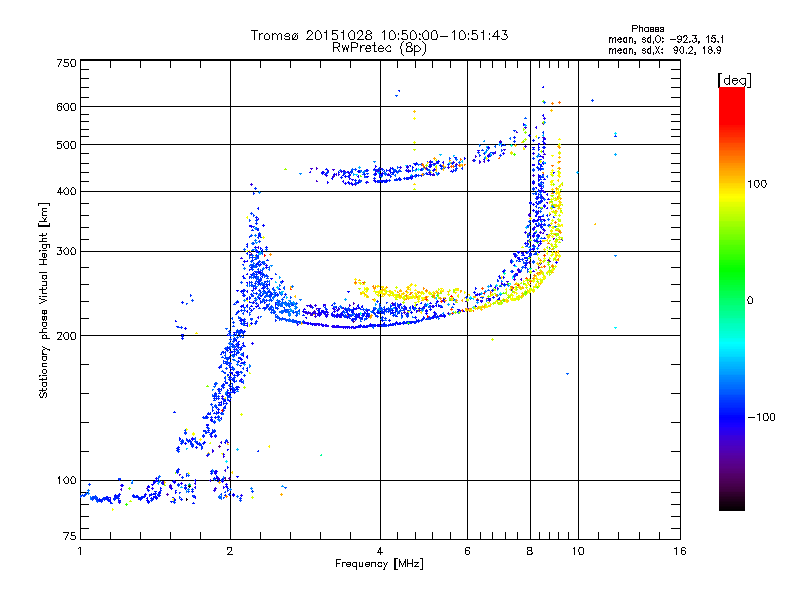
Task: Click the y-axis tick label '400'
Action: (x=67, y=191)
